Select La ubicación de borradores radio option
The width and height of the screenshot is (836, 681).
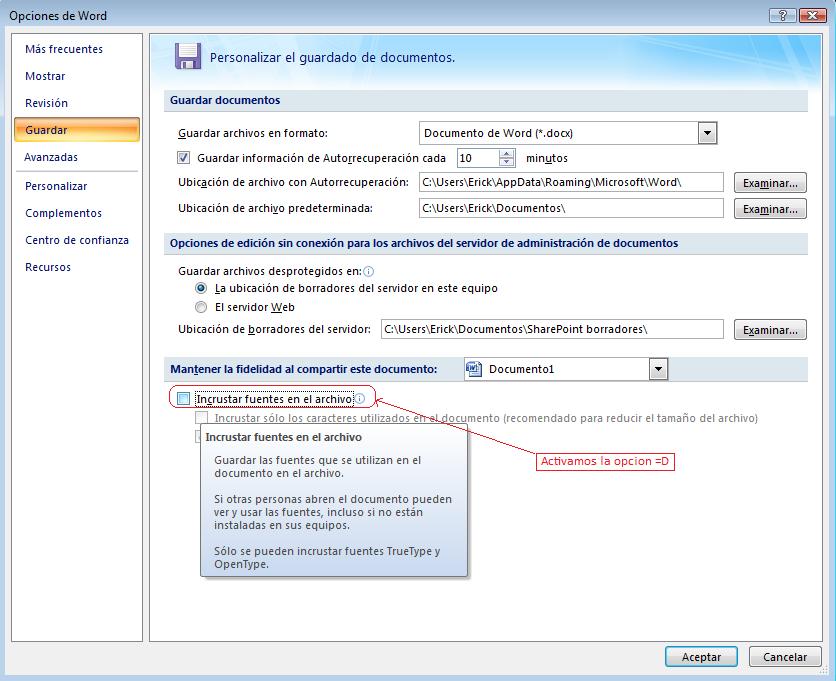[x=202, y=288]
